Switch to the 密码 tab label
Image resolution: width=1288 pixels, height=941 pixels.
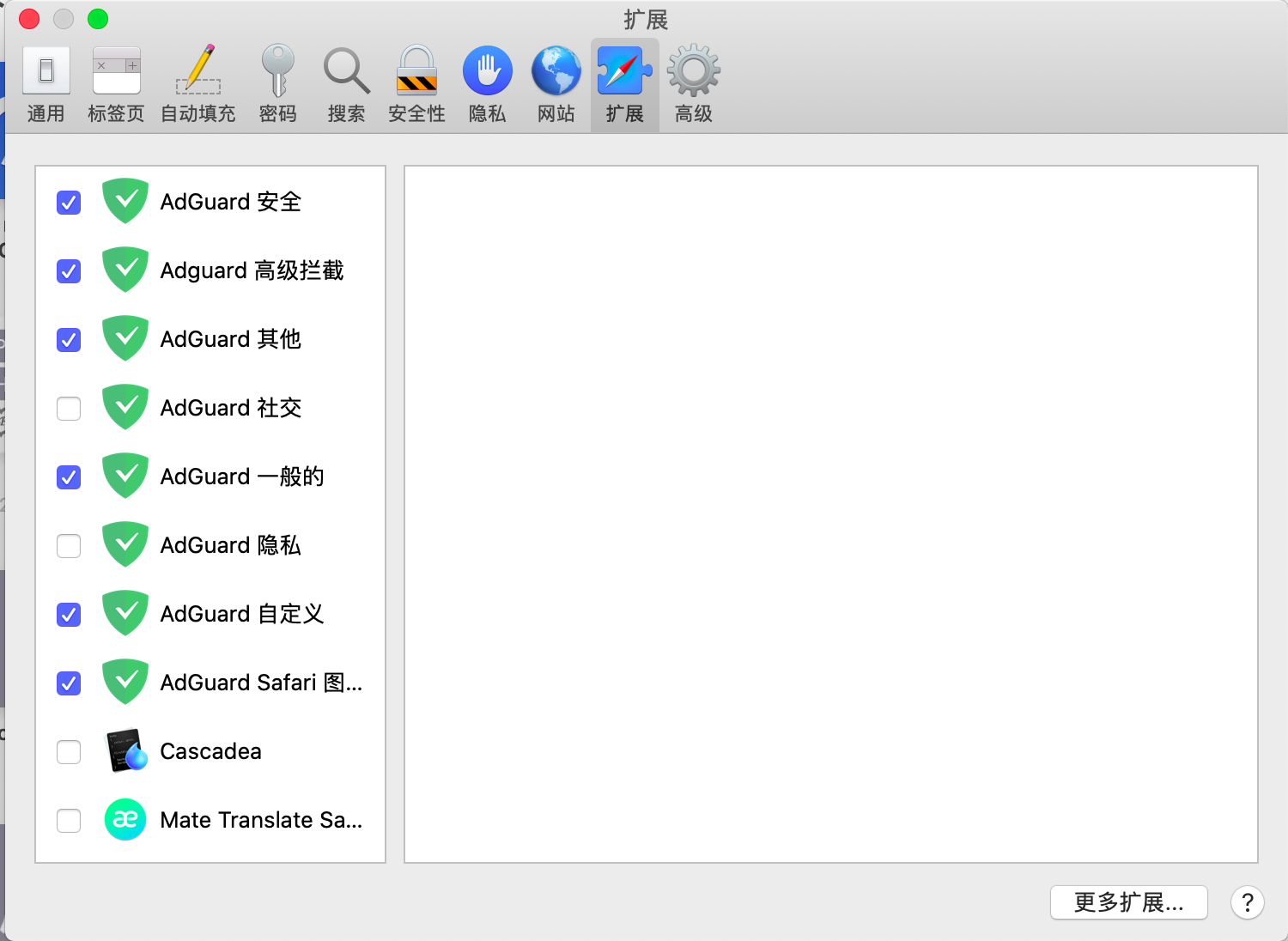(x=277, y=113)
